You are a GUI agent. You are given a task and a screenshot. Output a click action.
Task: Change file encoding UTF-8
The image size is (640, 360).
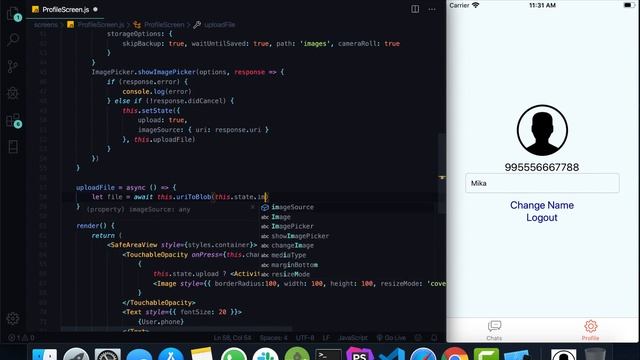tap(305, 338)
